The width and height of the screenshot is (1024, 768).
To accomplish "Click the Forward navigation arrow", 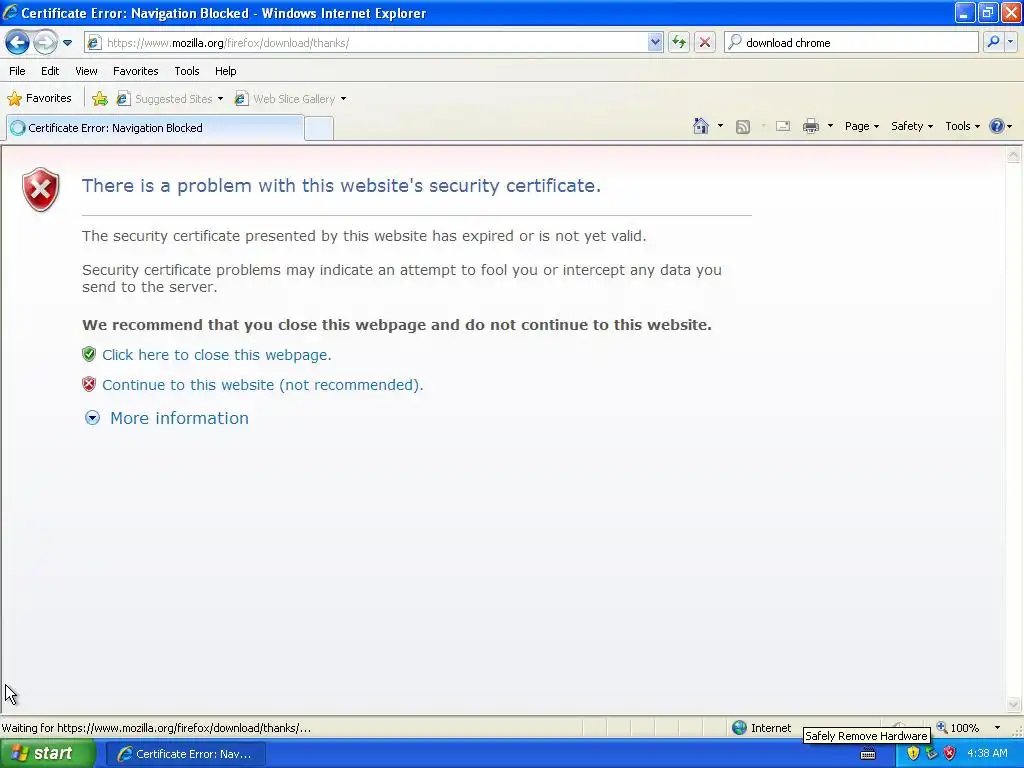I will click(45, 43).
